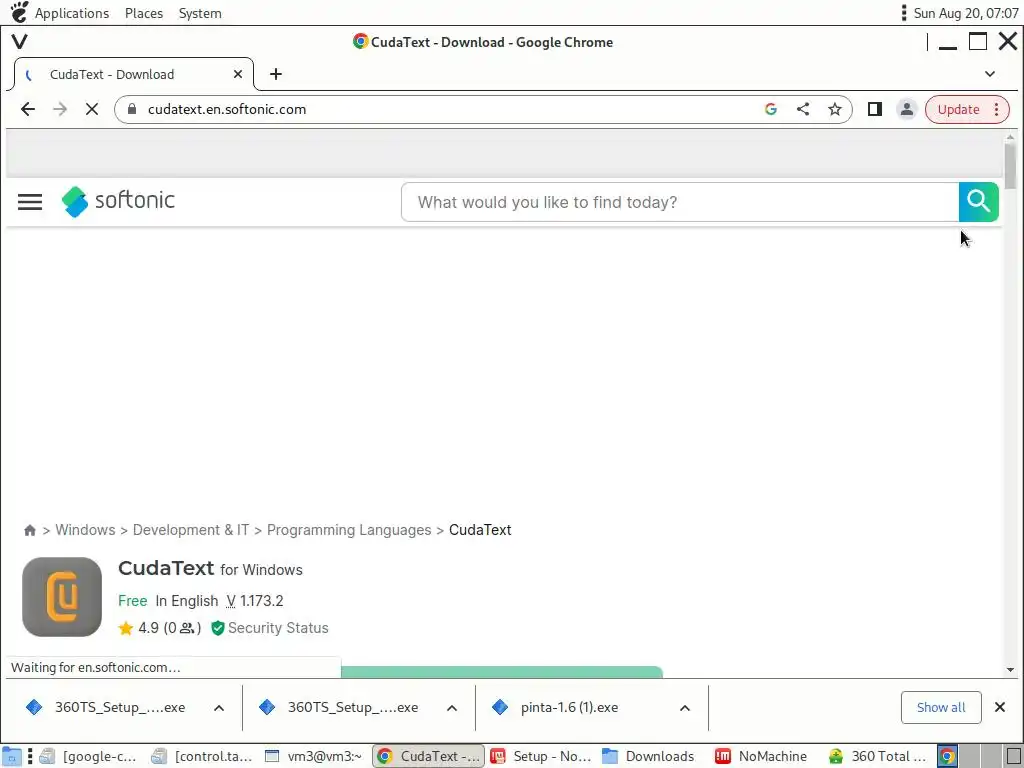1024x768 pixels.
Task: Bookmark this page with the star icon
Action: [835, 109]
